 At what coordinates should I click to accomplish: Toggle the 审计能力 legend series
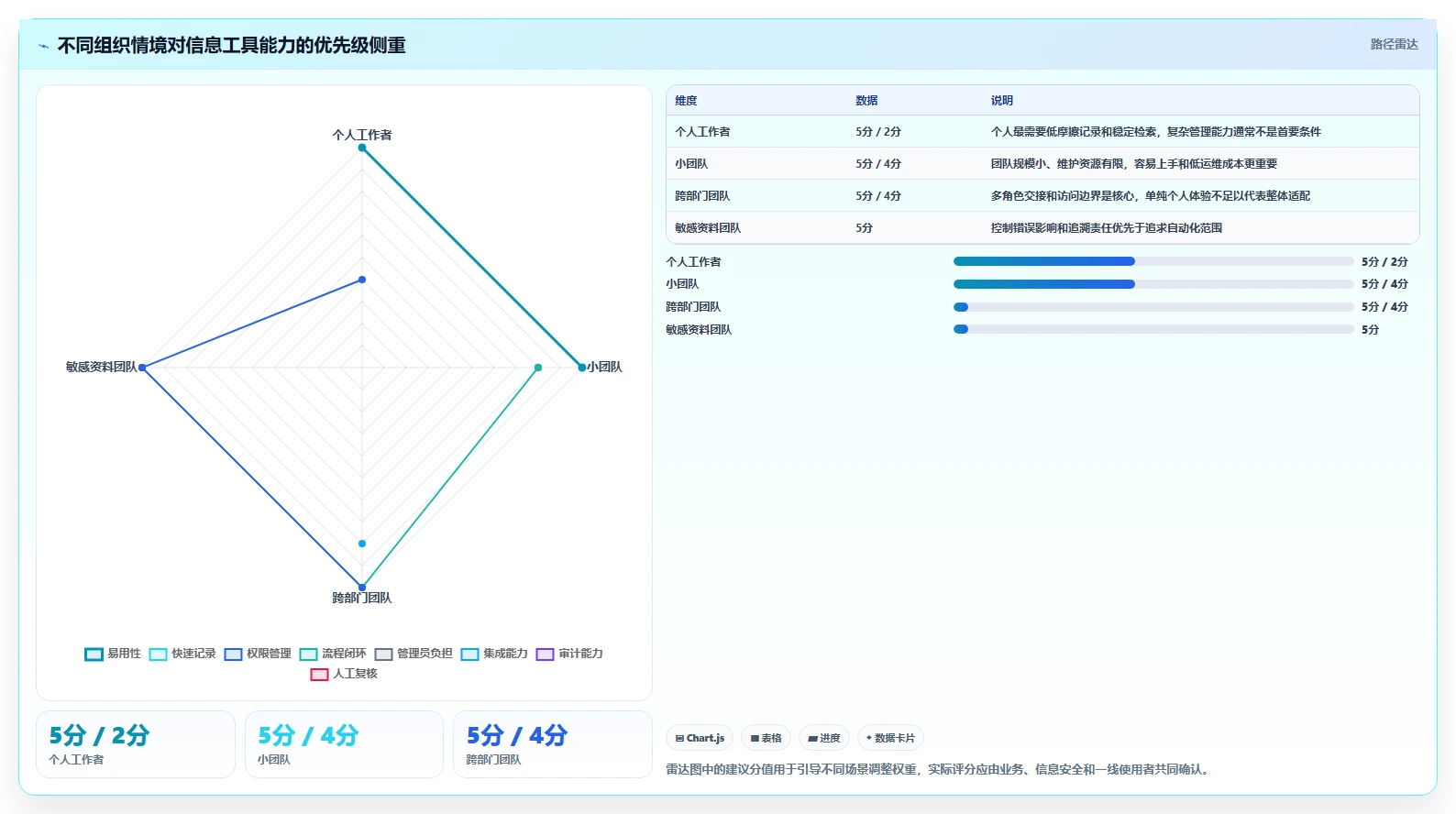[569, 654]
